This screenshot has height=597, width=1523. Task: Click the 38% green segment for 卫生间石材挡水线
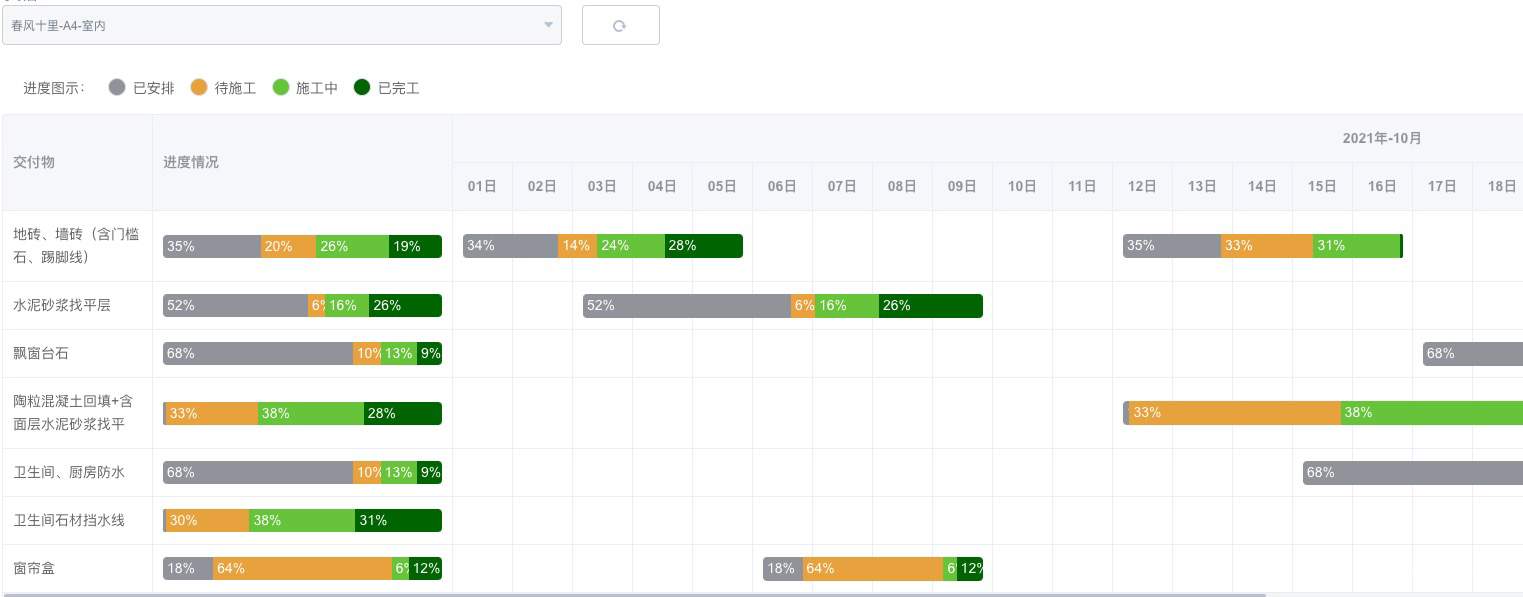coord(301,521)
